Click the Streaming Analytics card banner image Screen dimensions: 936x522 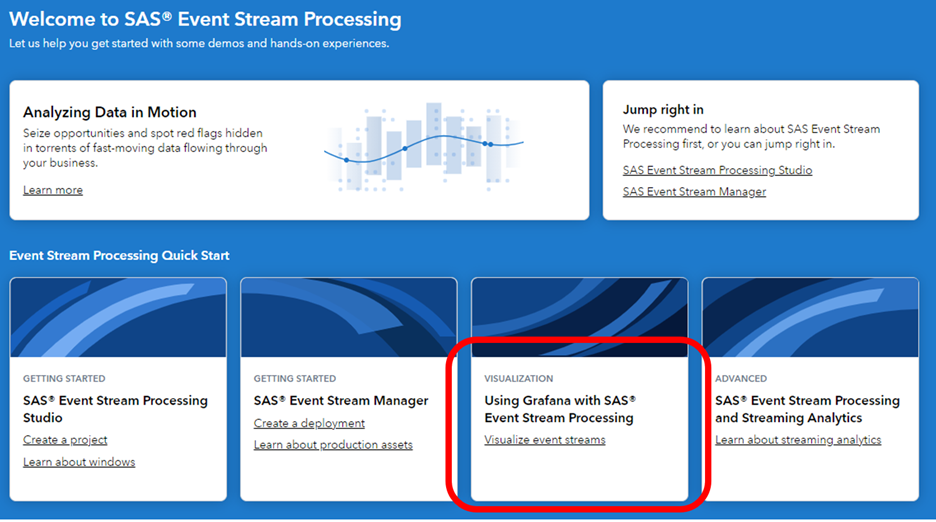[810, 318]
